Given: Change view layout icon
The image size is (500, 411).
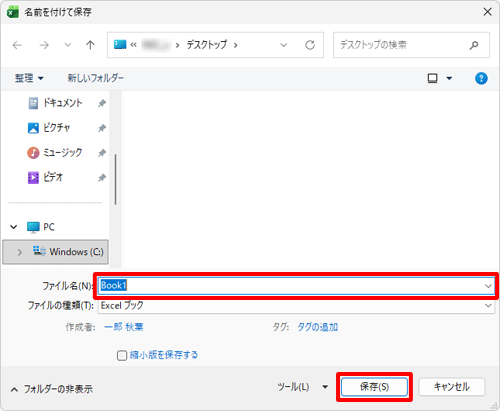Looking at the screenshot, I should pyautogui.click(x=433, y=78).
